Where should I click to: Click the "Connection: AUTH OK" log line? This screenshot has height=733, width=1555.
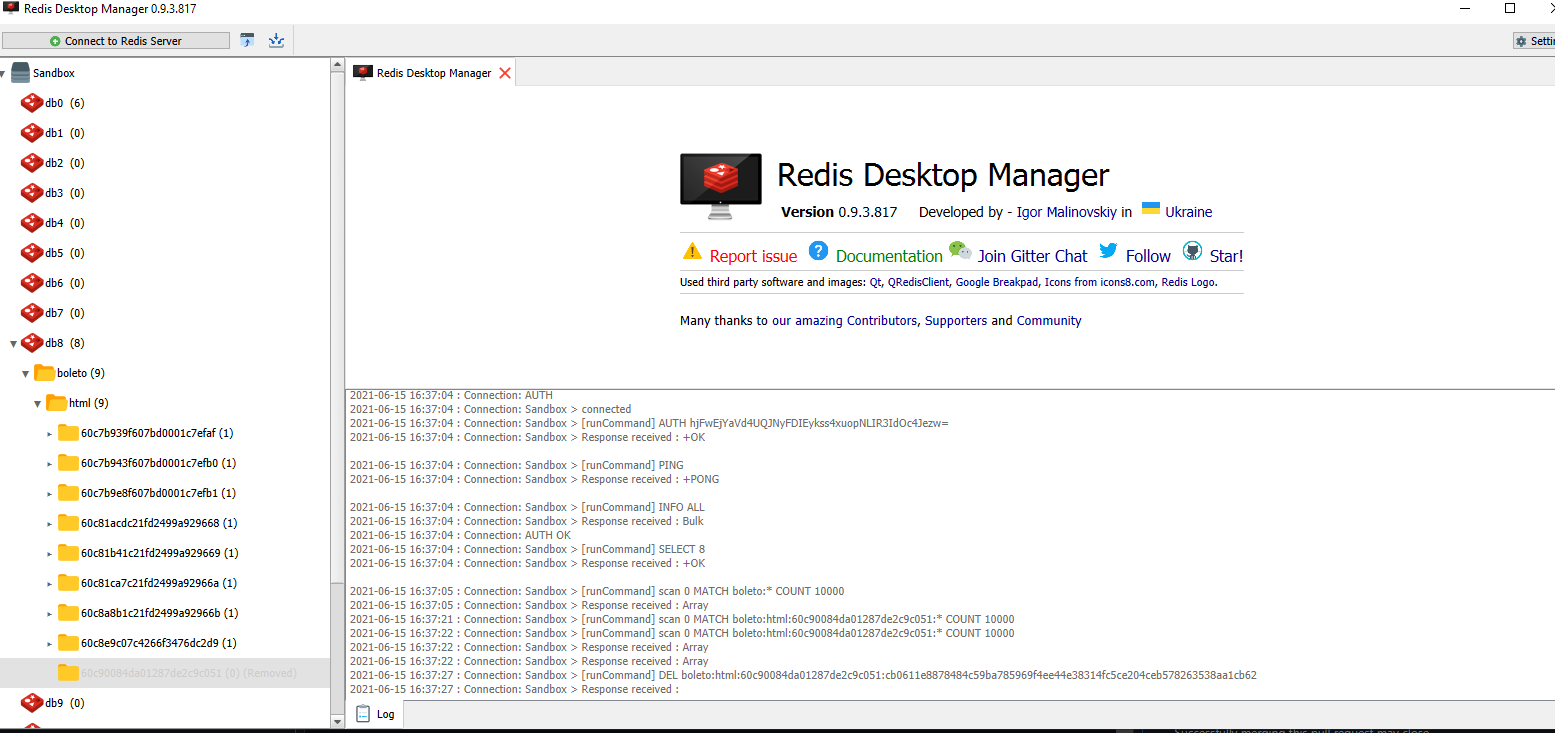[x=461, y=535]
